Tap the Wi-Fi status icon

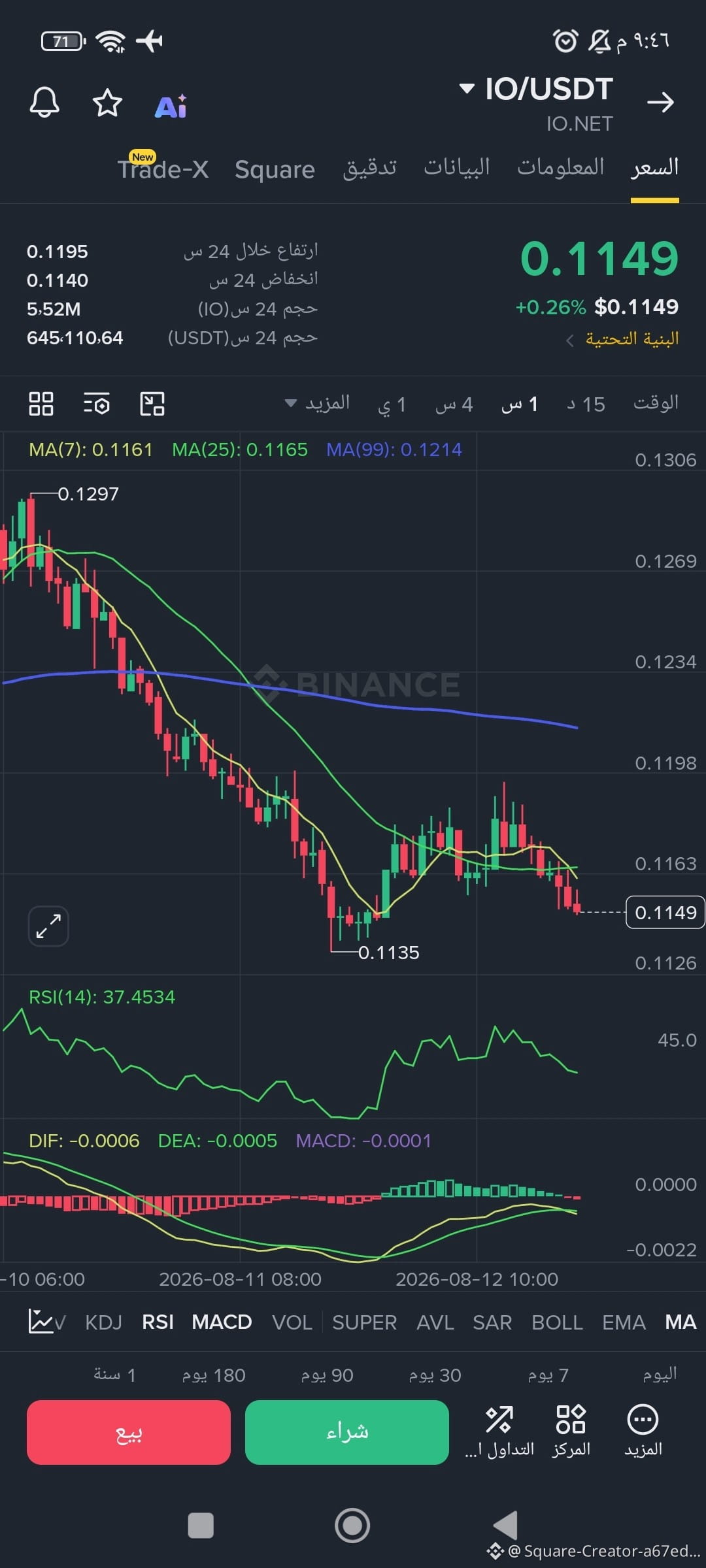(110, 41)
